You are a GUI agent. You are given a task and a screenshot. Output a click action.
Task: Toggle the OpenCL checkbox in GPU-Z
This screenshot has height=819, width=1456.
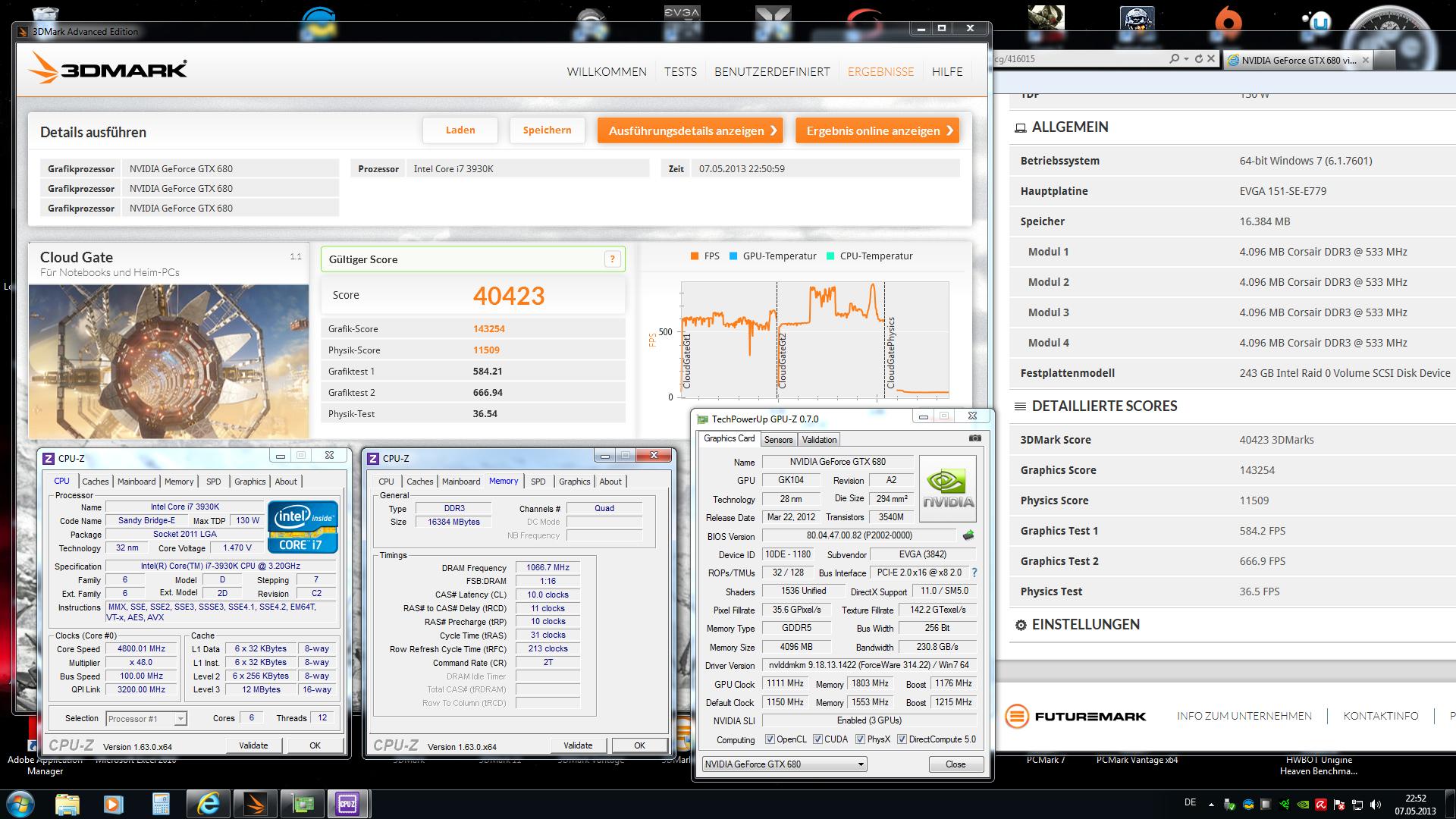[770, 739]
